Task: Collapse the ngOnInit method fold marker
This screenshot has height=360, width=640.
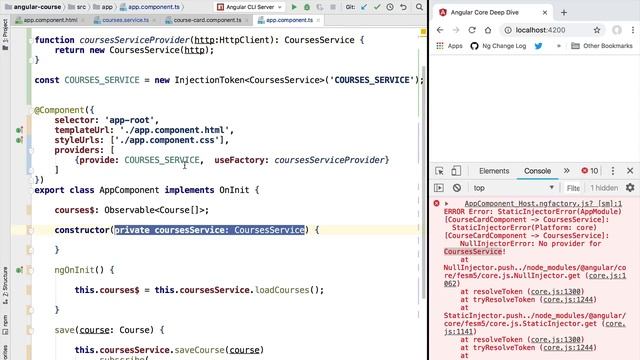Action: 30,270
